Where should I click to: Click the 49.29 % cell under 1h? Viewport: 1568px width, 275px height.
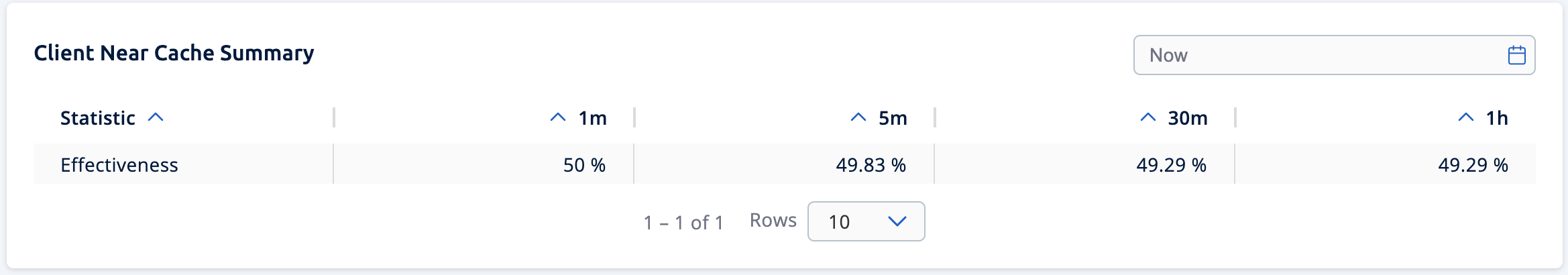click(x=1473, y=165)
